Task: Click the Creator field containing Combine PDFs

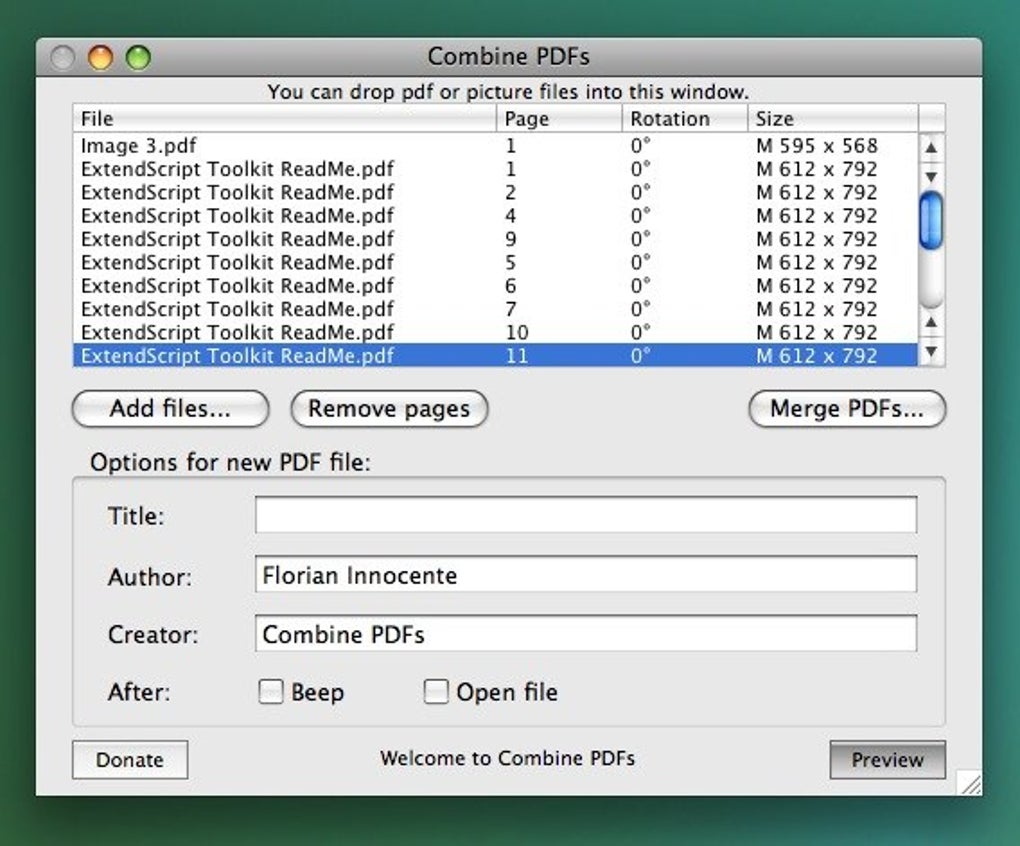Action: click(x=585, y=634)
